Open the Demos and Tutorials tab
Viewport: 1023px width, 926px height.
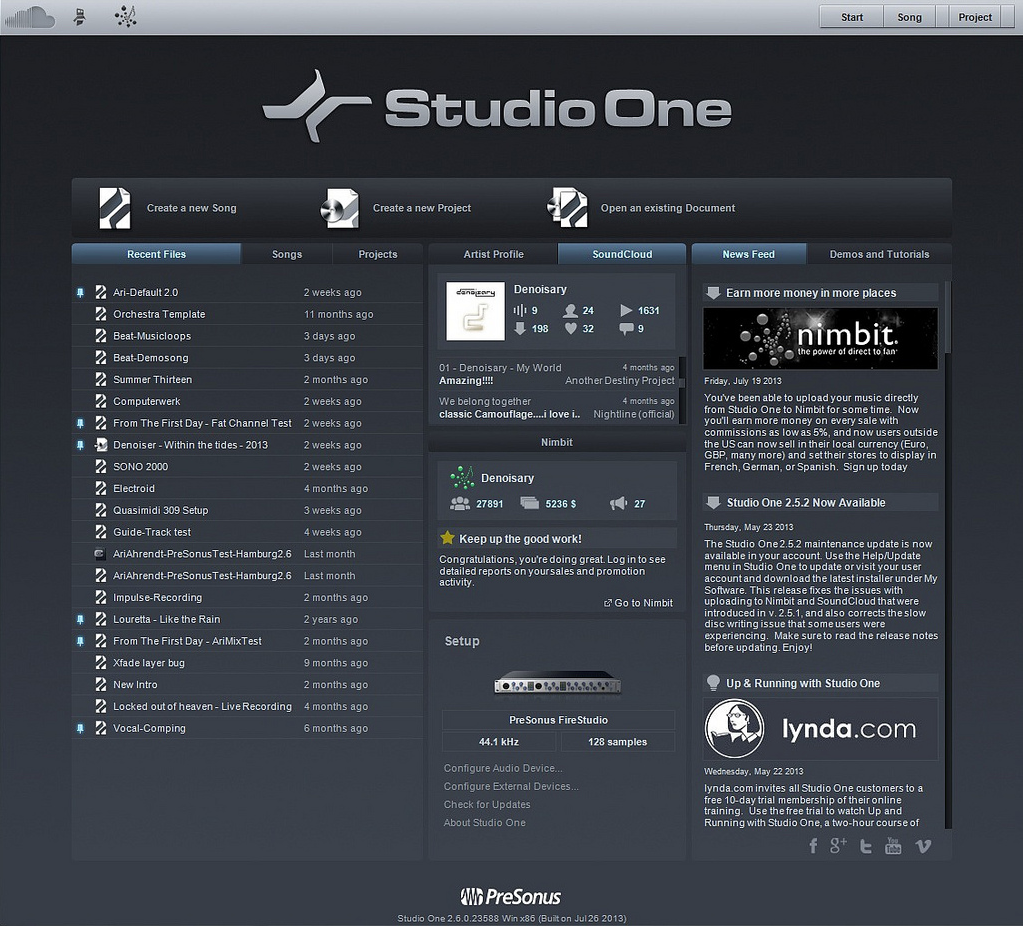879,254
